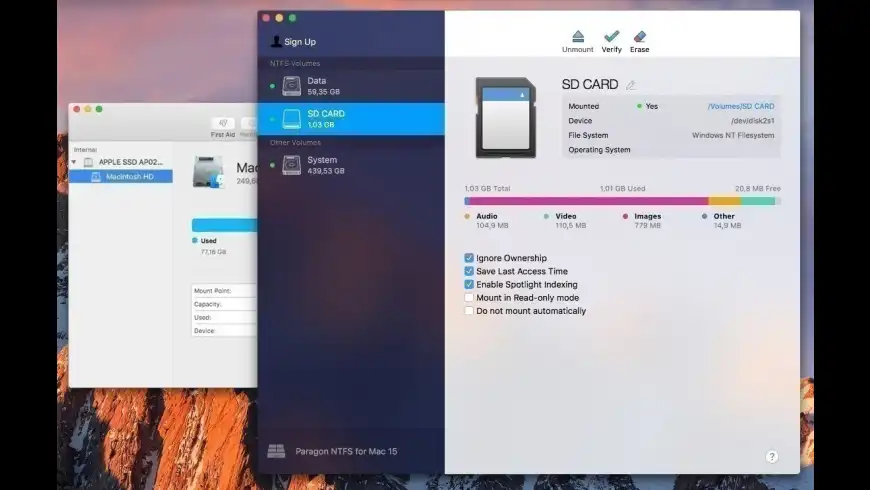This screenshot has width=870, height=490.
Task: Click the '/dev/disk2s1' device value
Action: click(752, 120)
